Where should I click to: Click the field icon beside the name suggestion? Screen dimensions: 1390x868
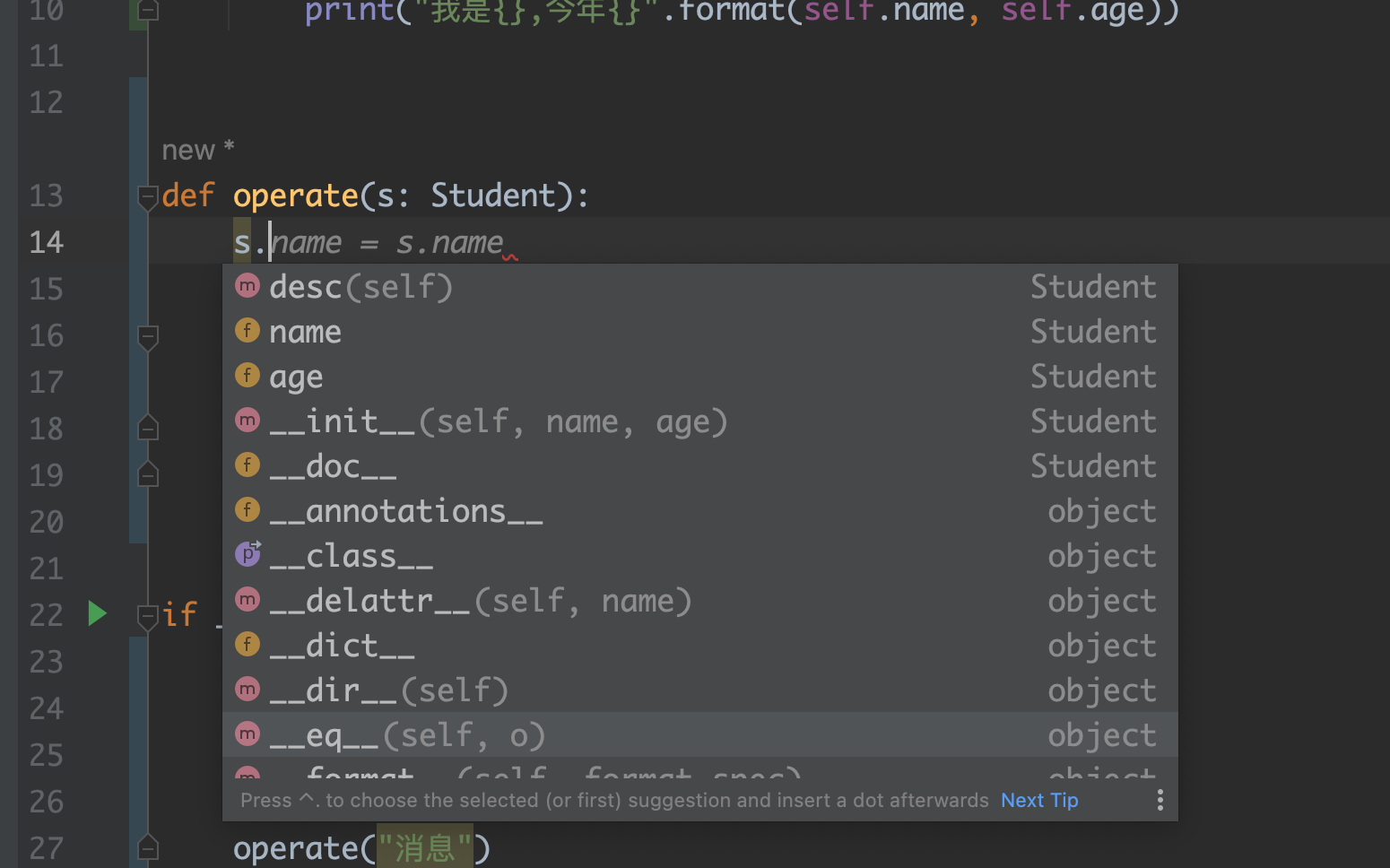coord(248,331)
